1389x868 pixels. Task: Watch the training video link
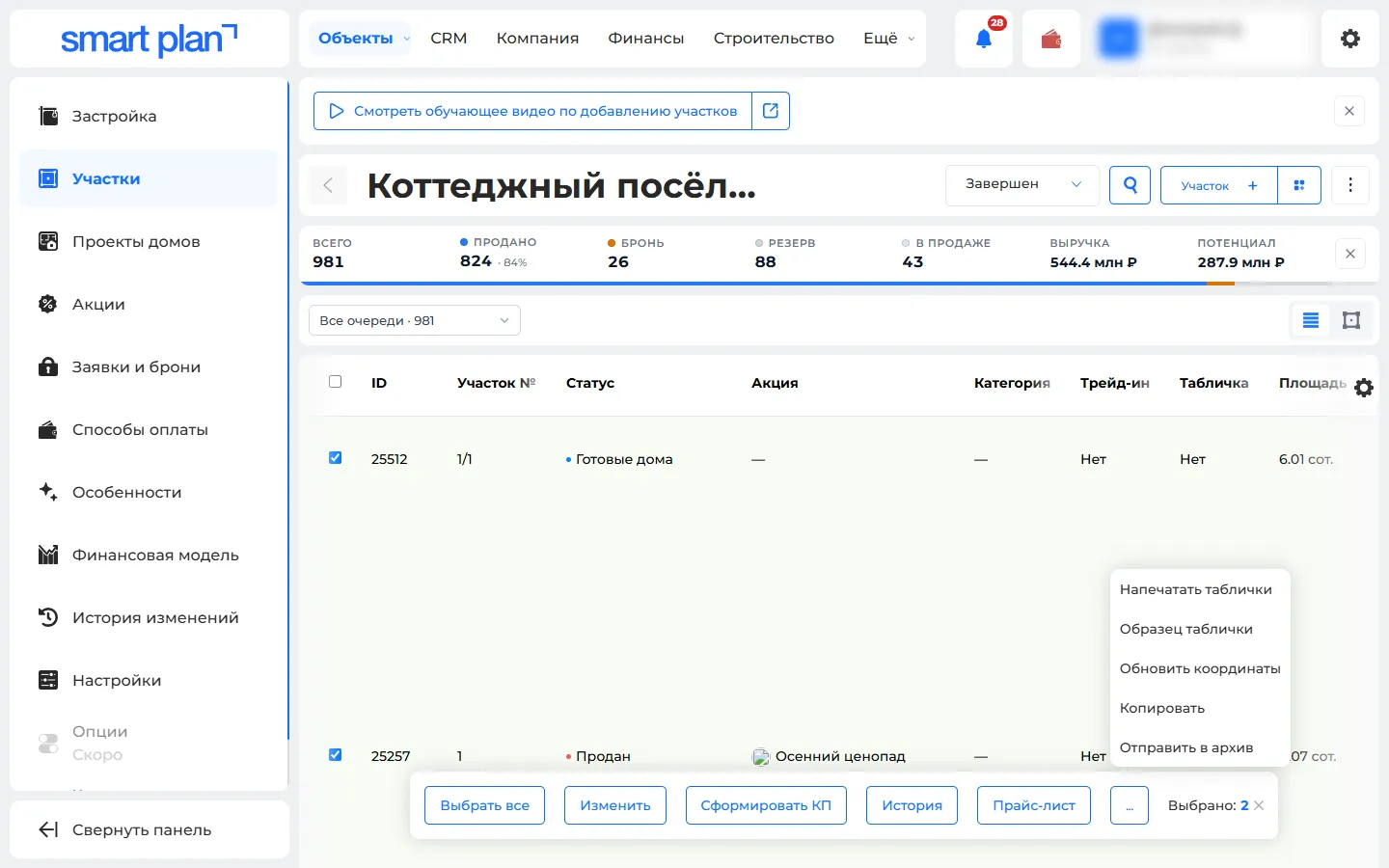[x=533, y=111]
